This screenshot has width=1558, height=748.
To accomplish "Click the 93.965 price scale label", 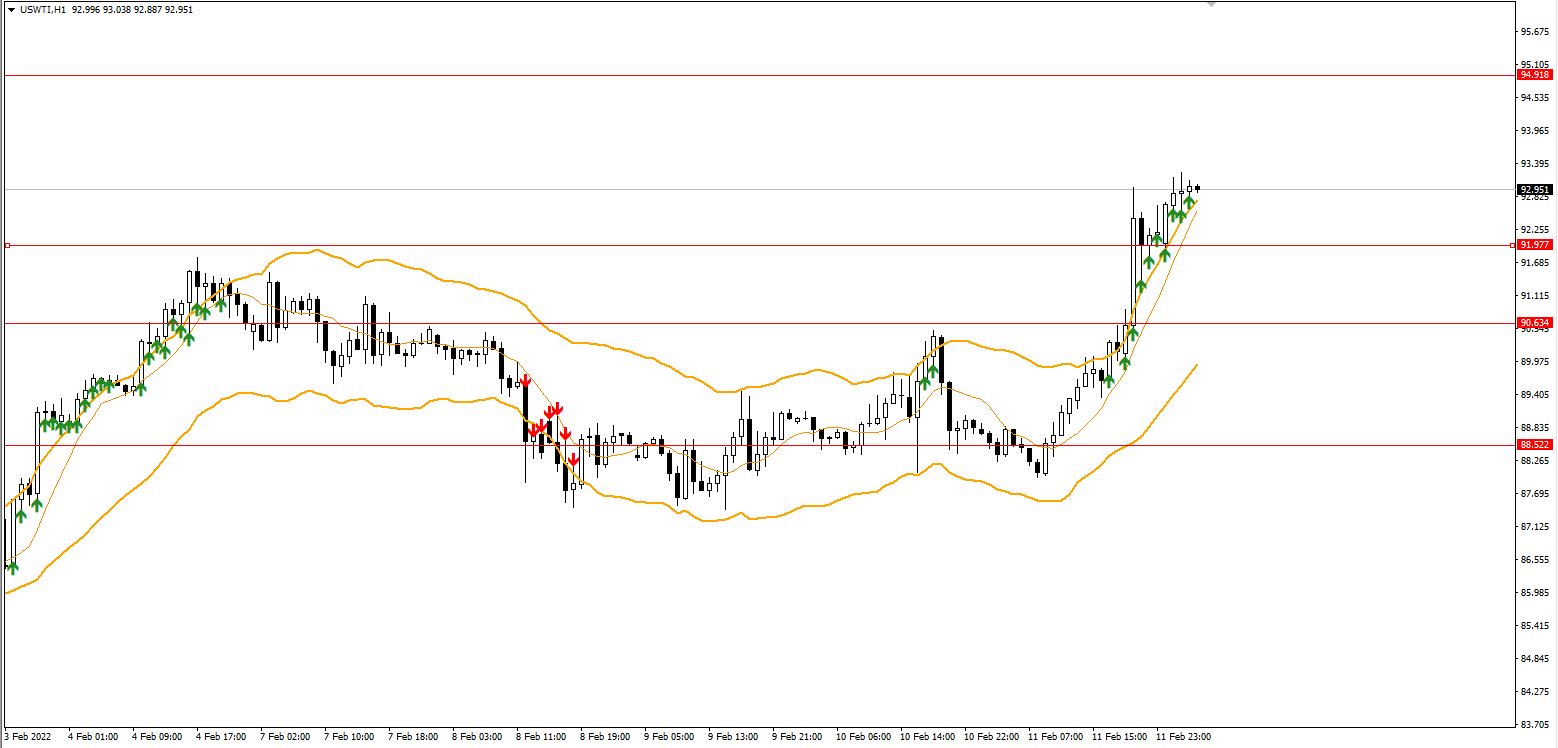I will (1535, 131).
